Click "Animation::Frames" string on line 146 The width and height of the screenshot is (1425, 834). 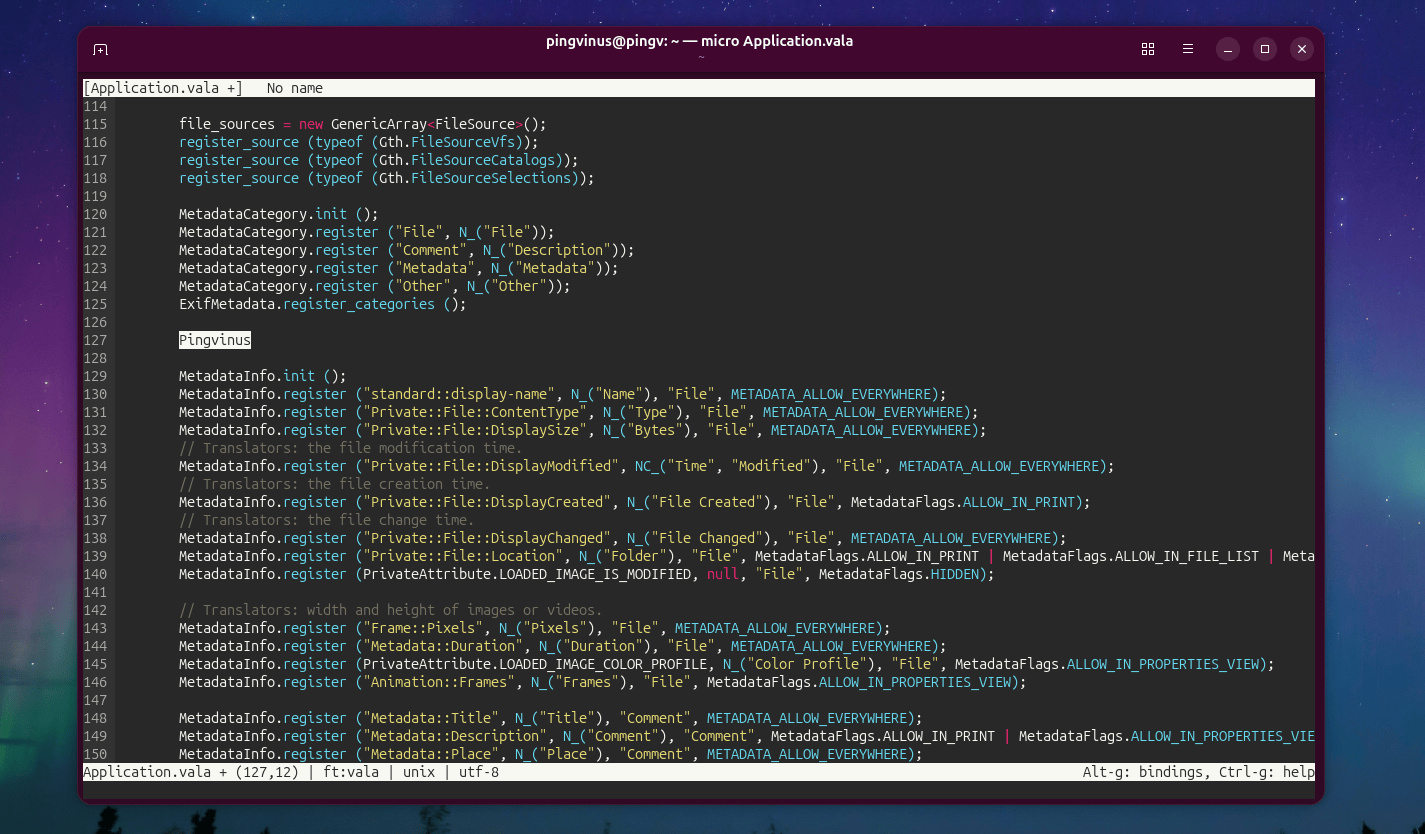(439, 682)
